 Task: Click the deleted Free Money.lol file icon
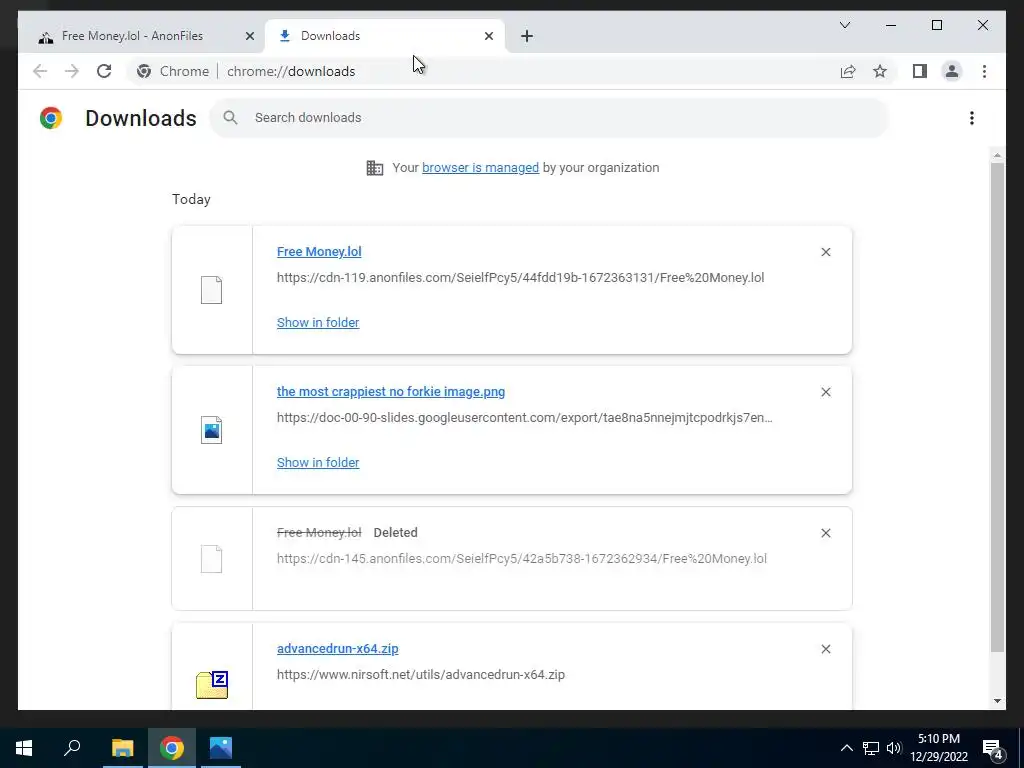(x=211, y=559)
